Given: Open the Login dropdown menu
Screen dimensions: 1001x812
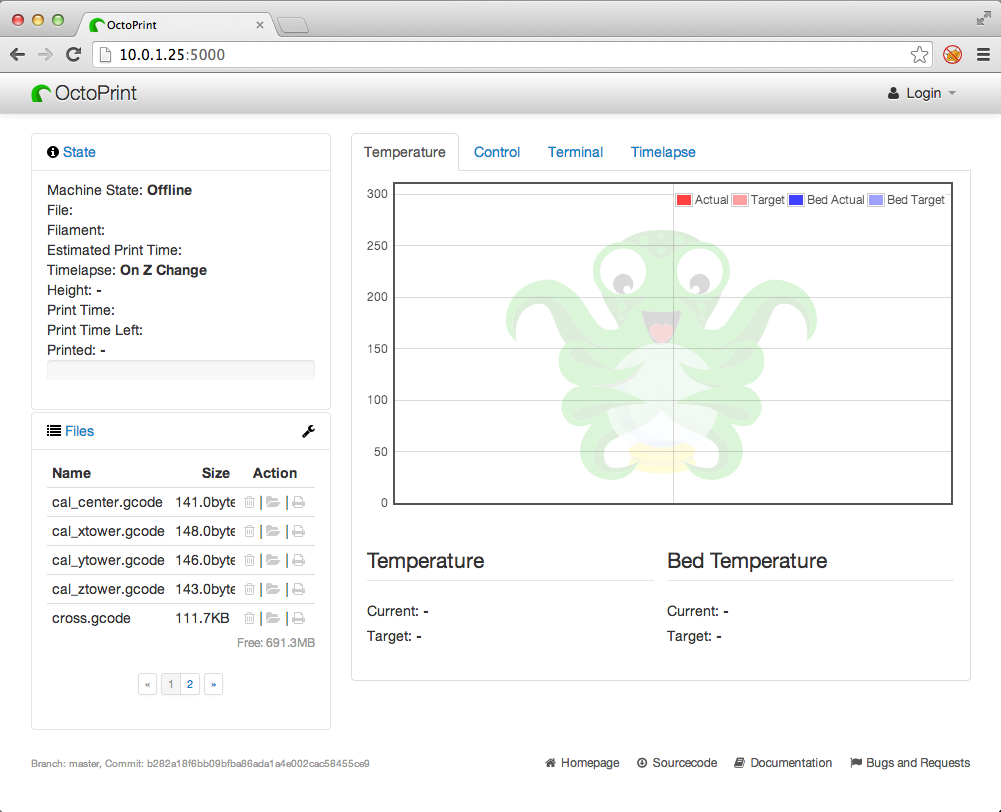Looking at the screenshot, I should pos(922,93).
